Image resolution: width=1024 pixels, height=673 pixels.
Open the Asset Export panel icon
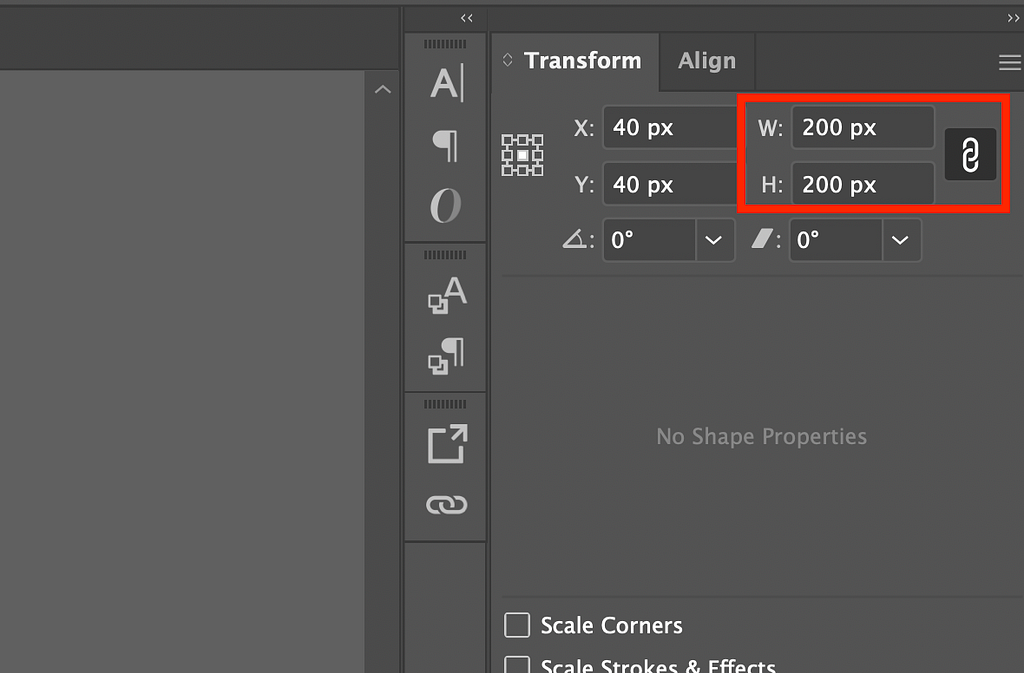click(x=447, y=444)
